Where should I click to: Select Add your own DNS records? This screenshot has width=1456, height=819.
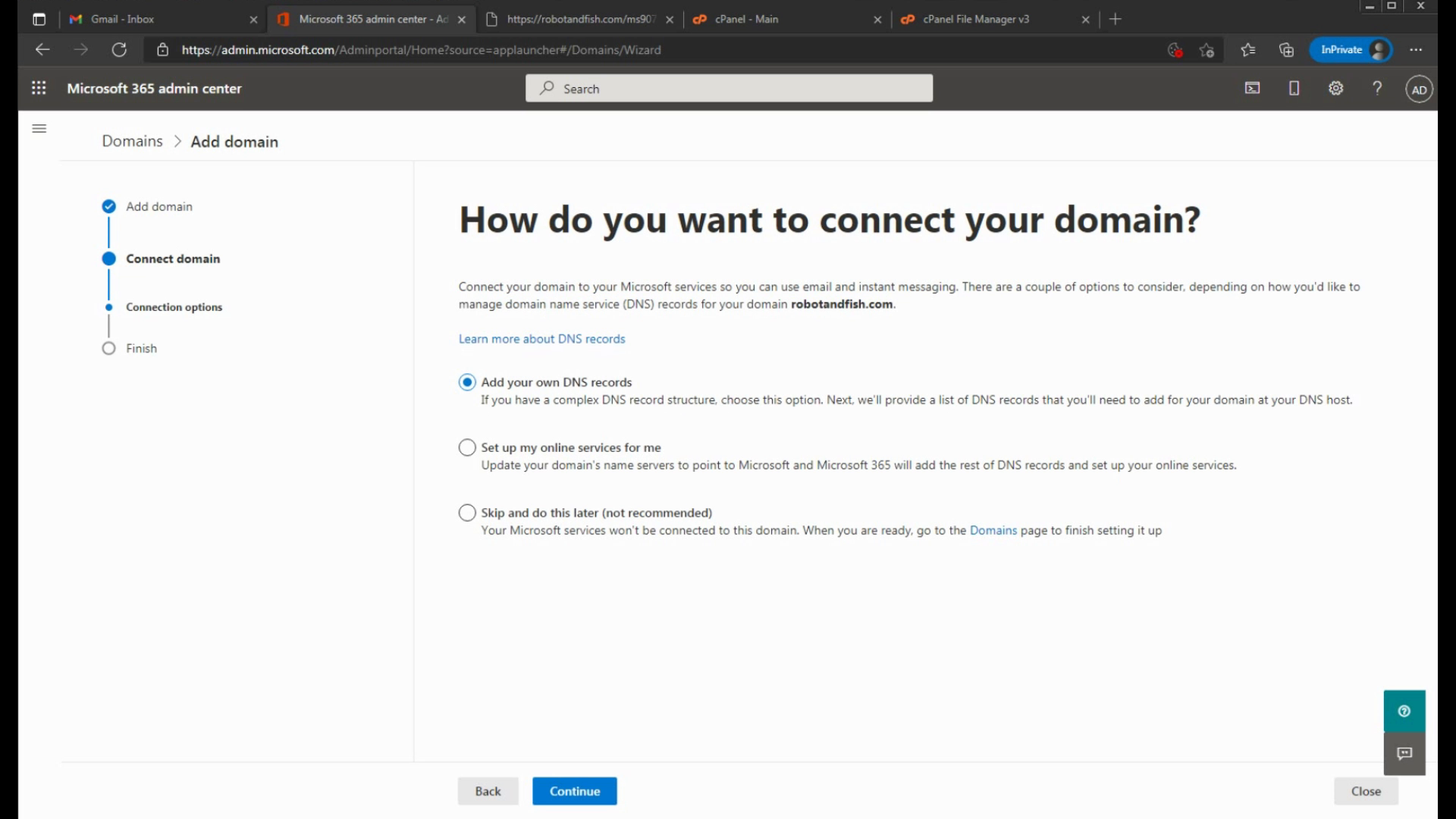(467, 382)
